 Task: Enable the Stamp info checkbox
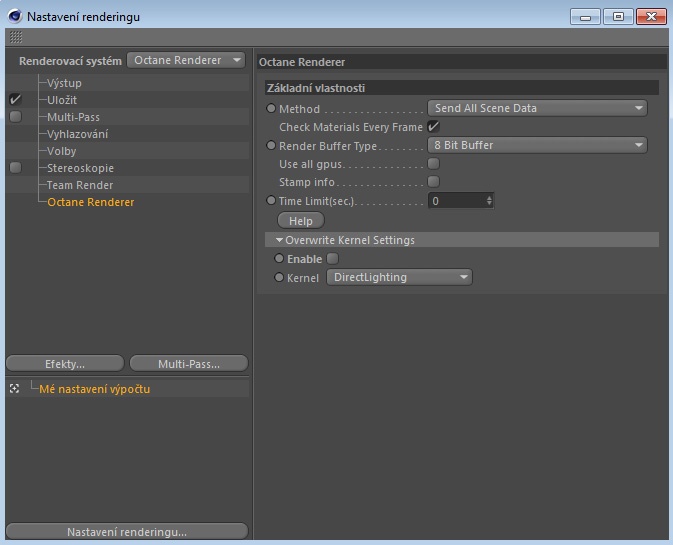tap(434, 182)
